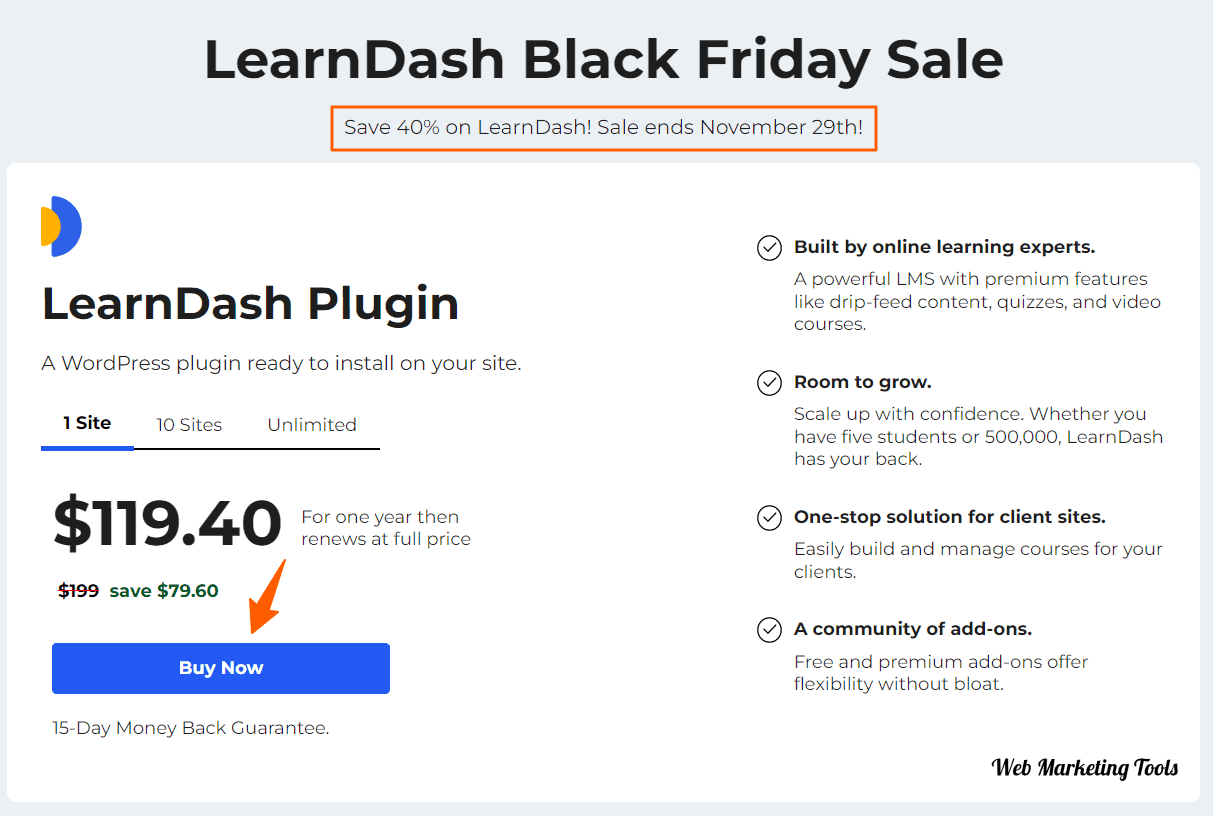Click the LearnDash logo icon

point(61,227)
